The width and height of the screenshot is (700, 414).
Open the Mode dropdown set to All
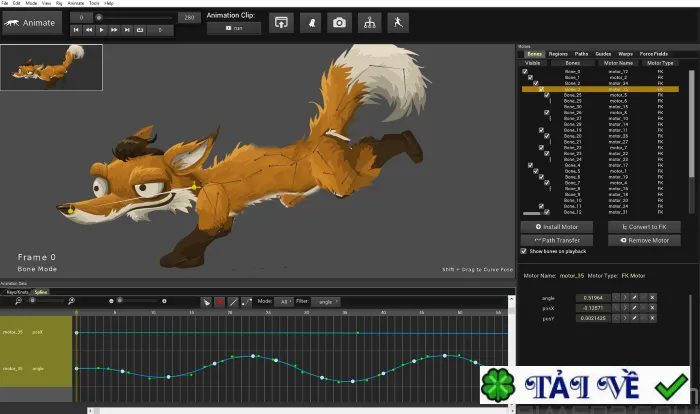(284, 302)
